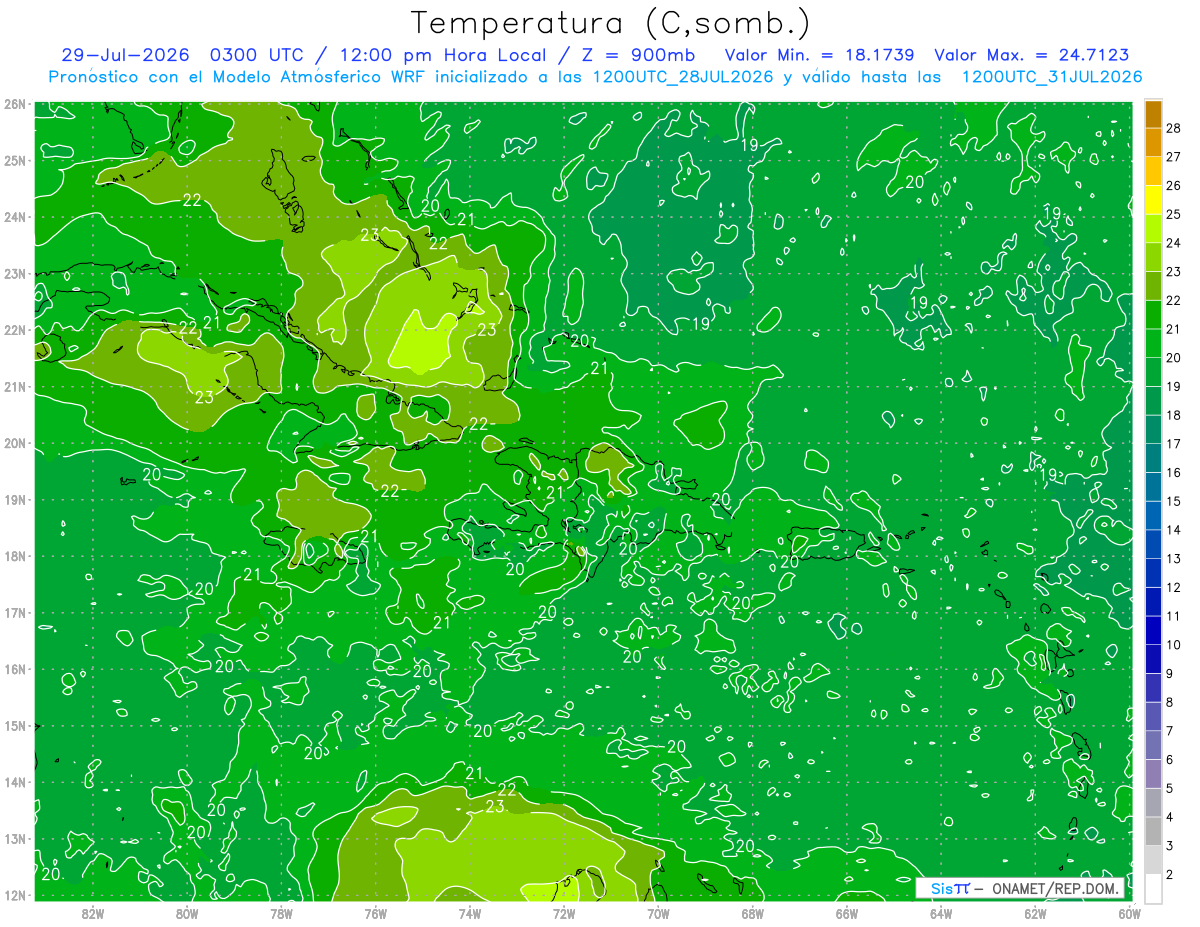Click the "26N" latitude axis label
The height and width of the screenshot is (927, 1200).
pyautogui.click(x=14, y=104)
